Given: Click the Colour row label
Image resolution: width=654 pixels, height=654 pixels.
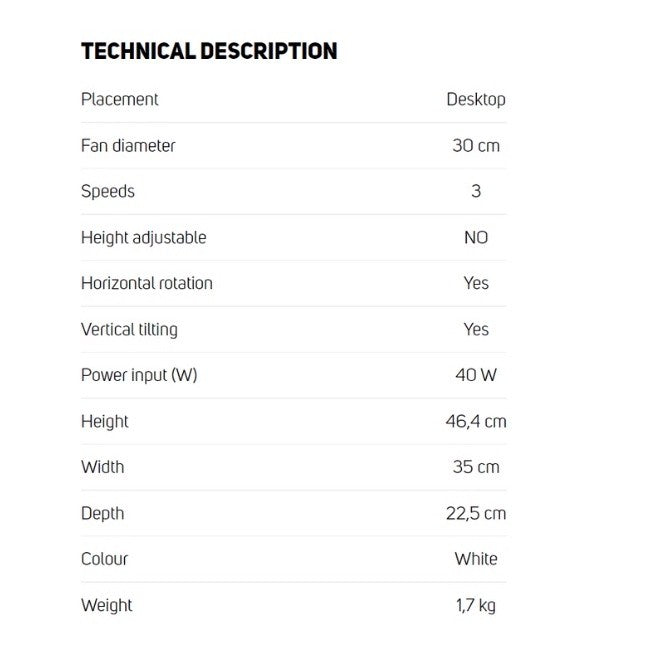Looking at the screenshot, I should click(104, 559).
